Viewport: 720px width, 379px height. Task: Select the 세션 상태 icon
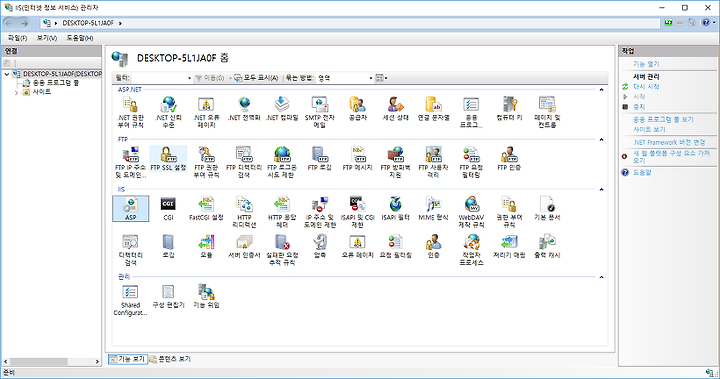(x=395, y=109)
